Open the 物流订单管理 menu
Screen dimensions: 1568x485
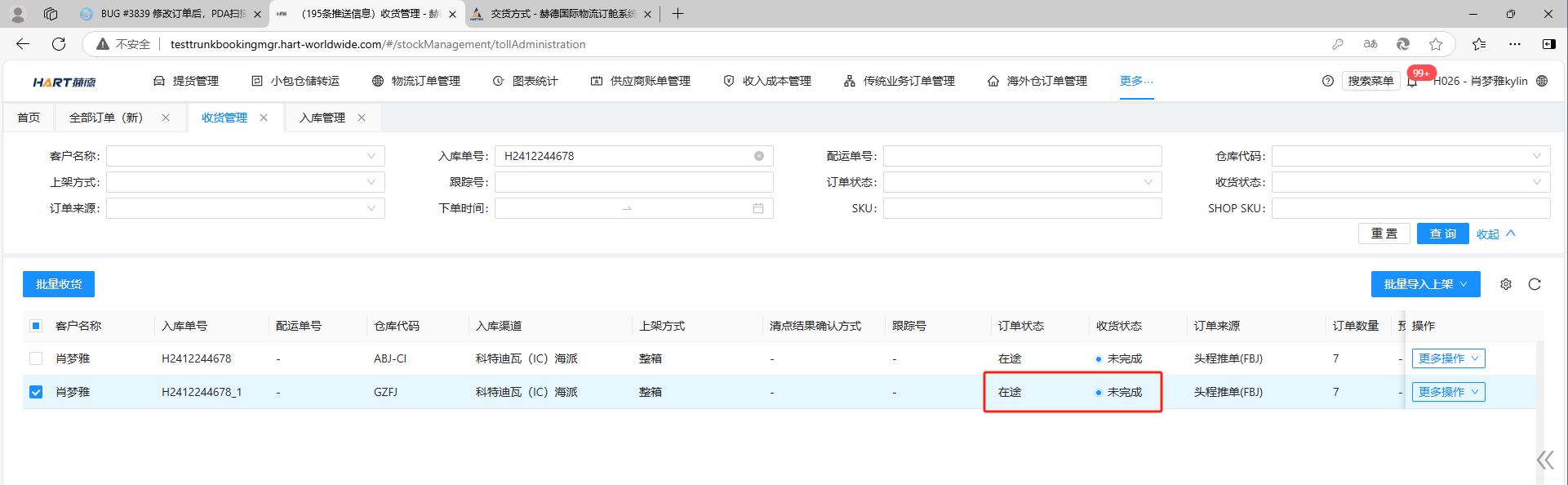pos(416,81)
